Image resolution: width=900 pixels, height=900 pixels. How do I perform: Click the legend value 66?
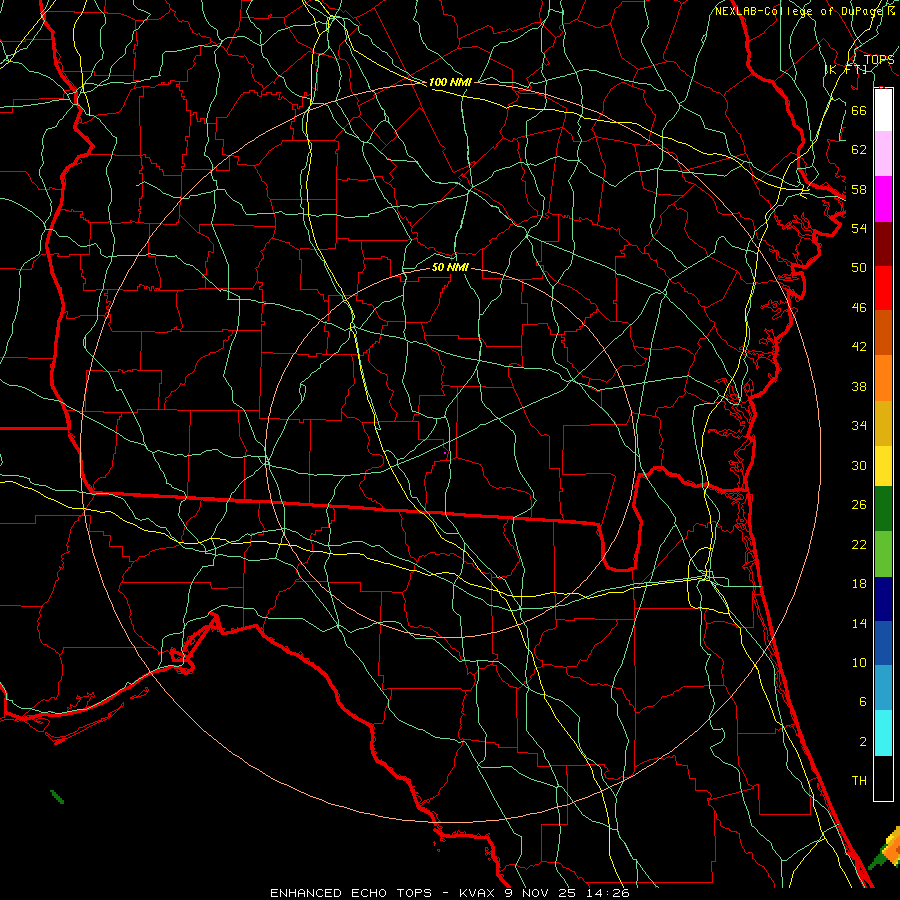859,110
